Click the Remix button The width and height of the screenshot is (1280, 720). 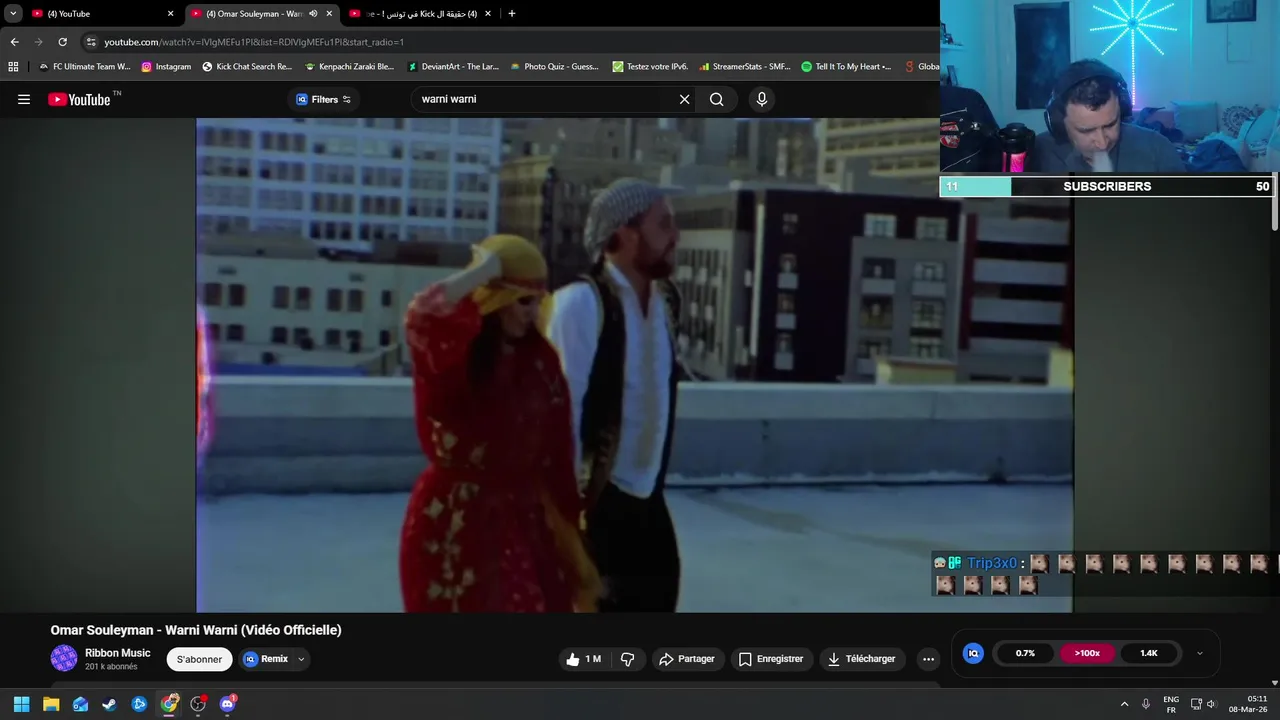click(266, 659)
